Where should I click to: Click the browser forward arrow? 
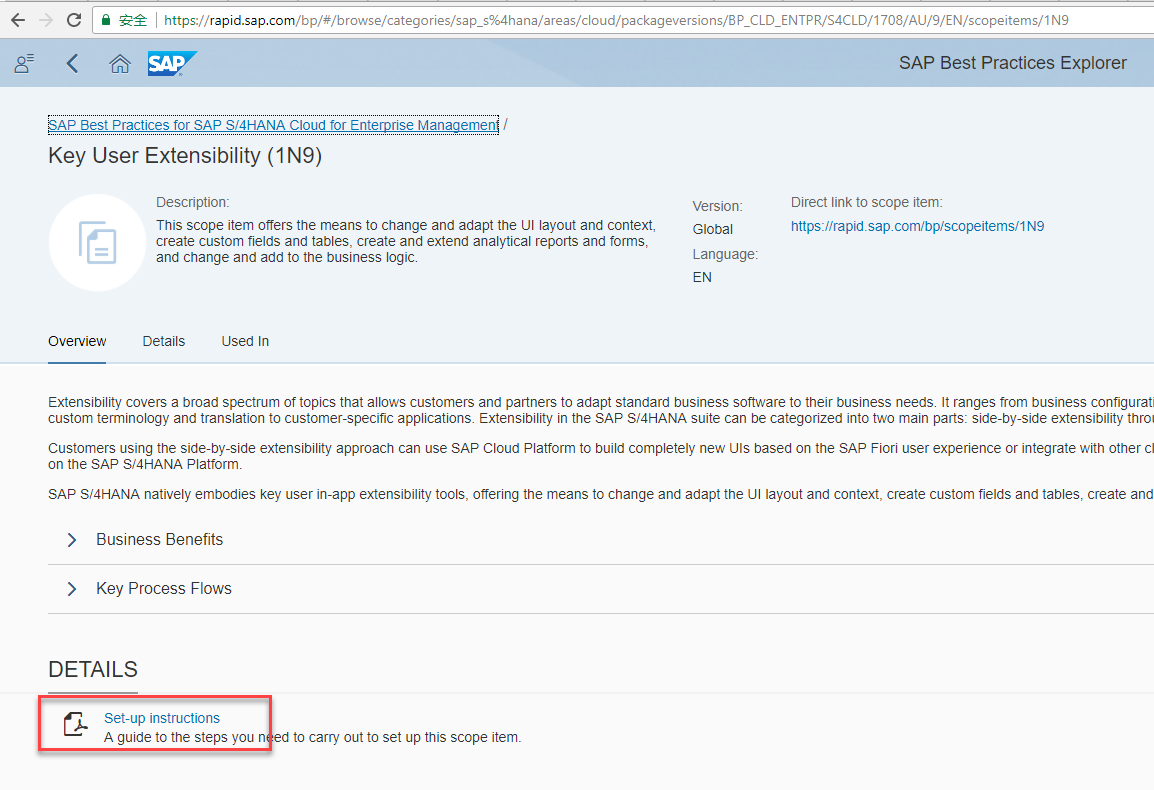pyautogui.click(x=46, y=20)
